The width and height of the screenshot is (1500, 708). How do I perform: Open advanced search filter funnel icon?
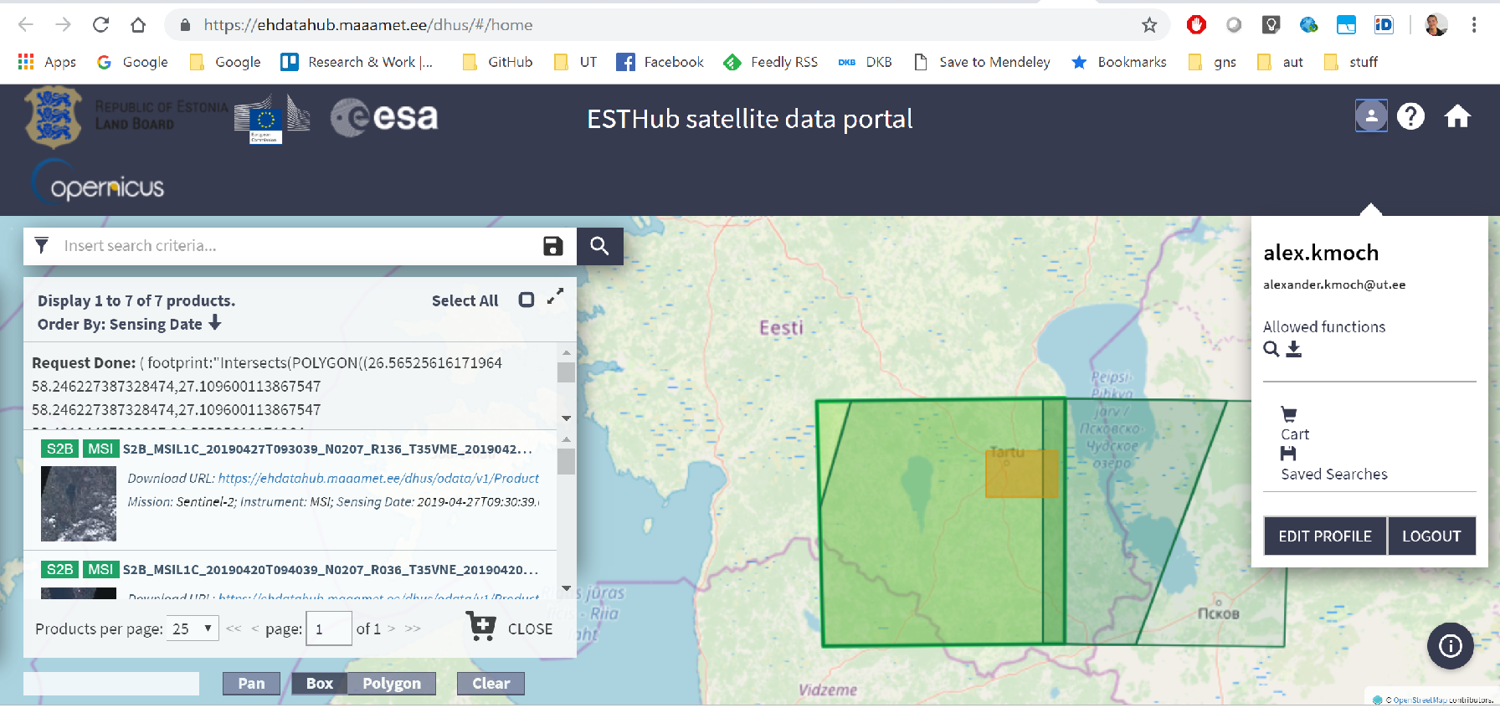(x=42, y=246)
